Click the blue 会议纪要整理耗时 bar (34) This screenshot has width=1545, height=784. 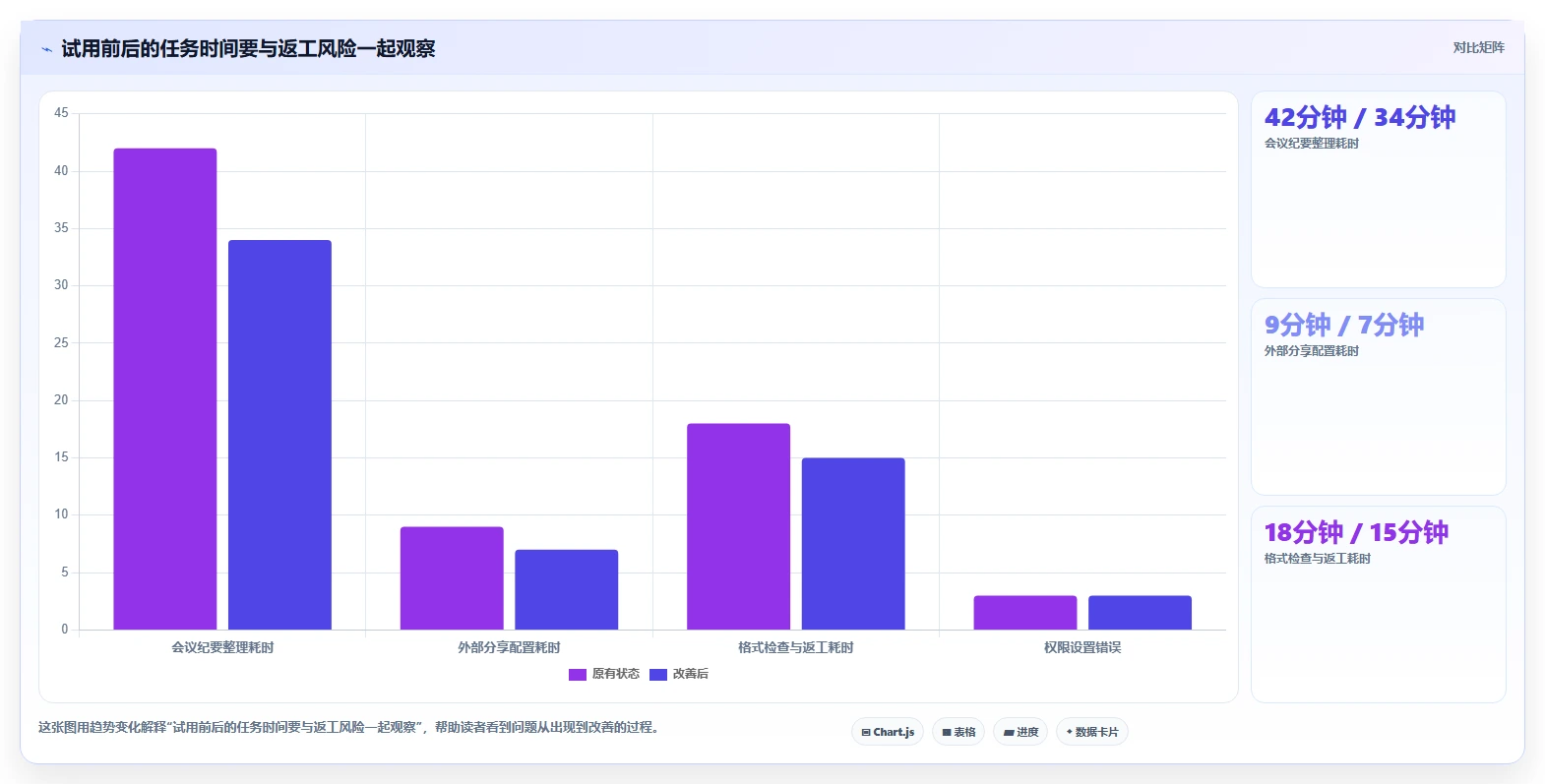tap(279, 435)
